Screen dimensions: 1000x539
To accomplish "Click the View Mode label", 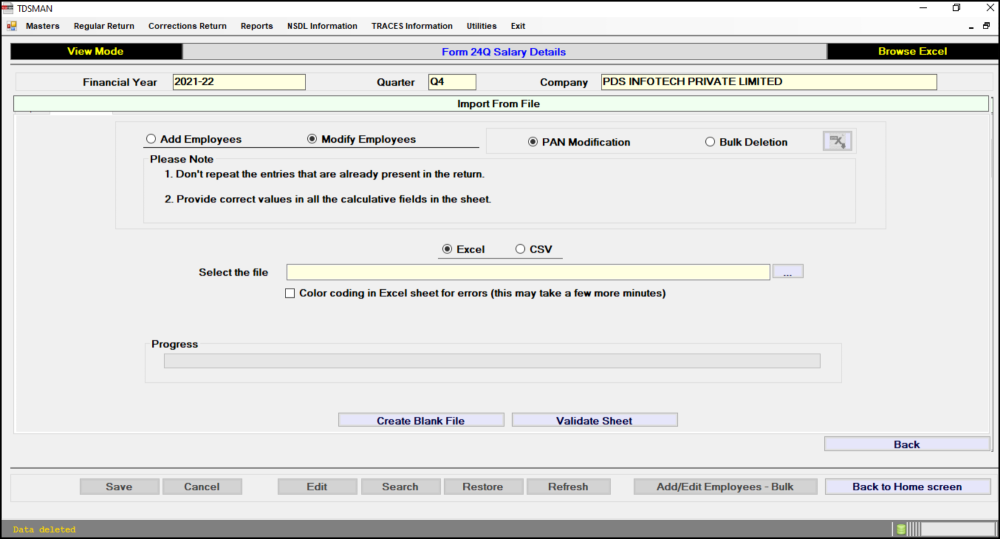I will click(x=96, y=52).
